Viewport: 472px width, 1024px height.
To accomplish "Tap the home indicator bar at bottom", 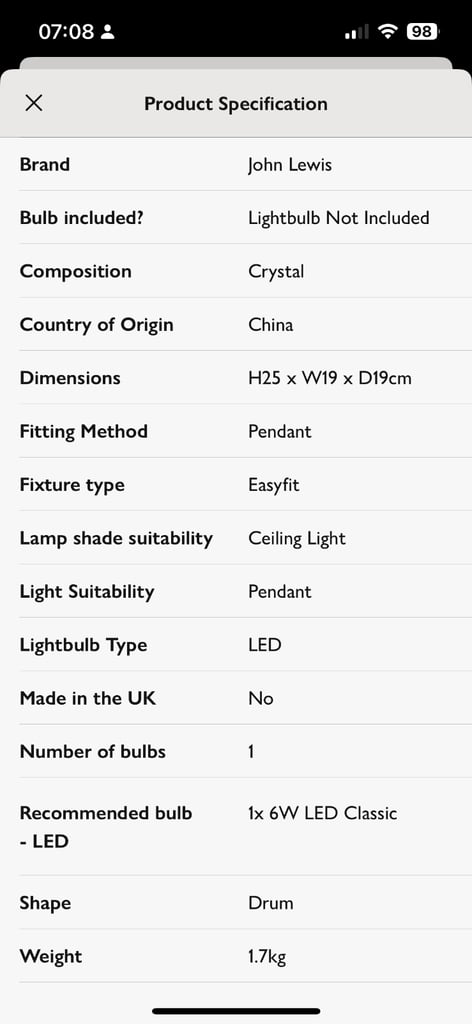I will [x=236, y=1011].
